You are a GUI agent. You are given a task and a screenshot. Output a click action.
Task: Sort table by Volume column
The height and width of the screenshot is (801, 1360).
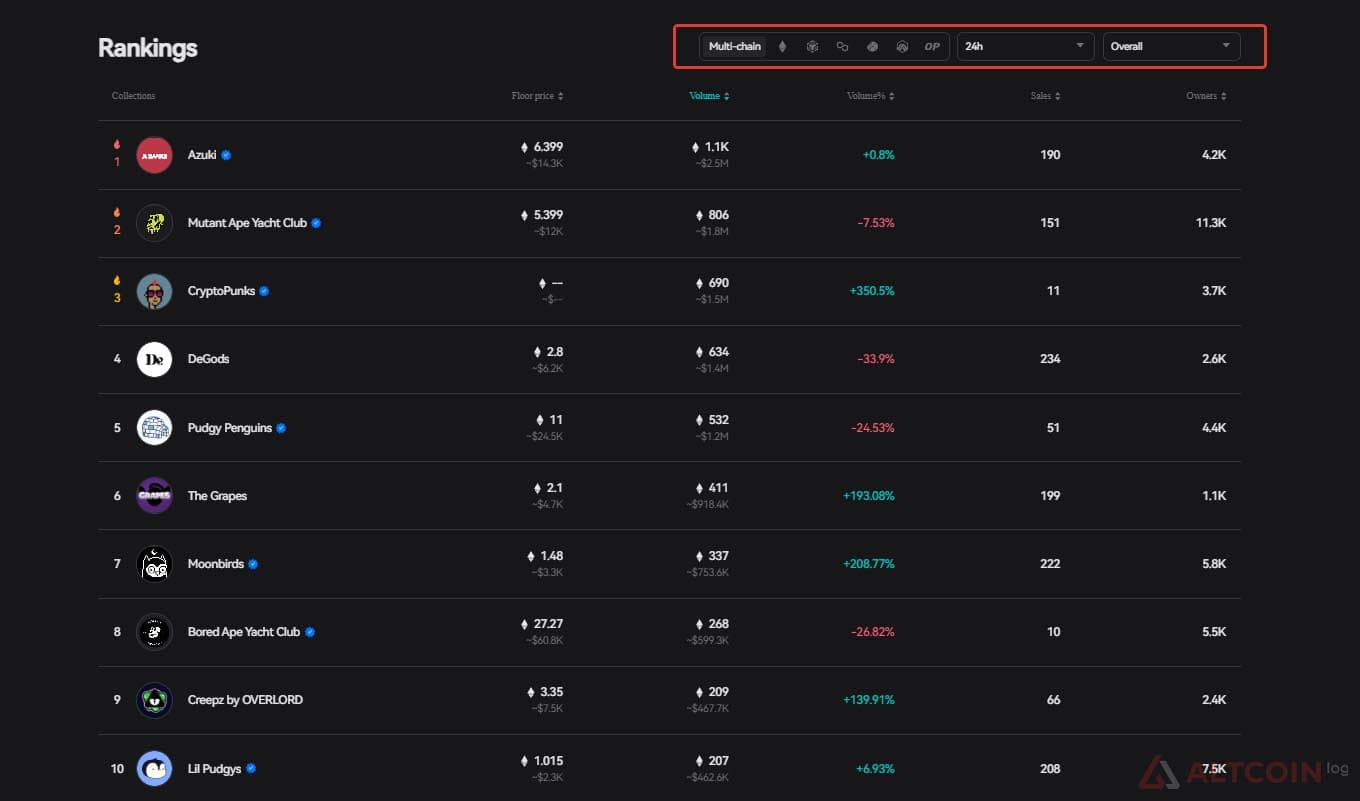[x=709, y=96]
